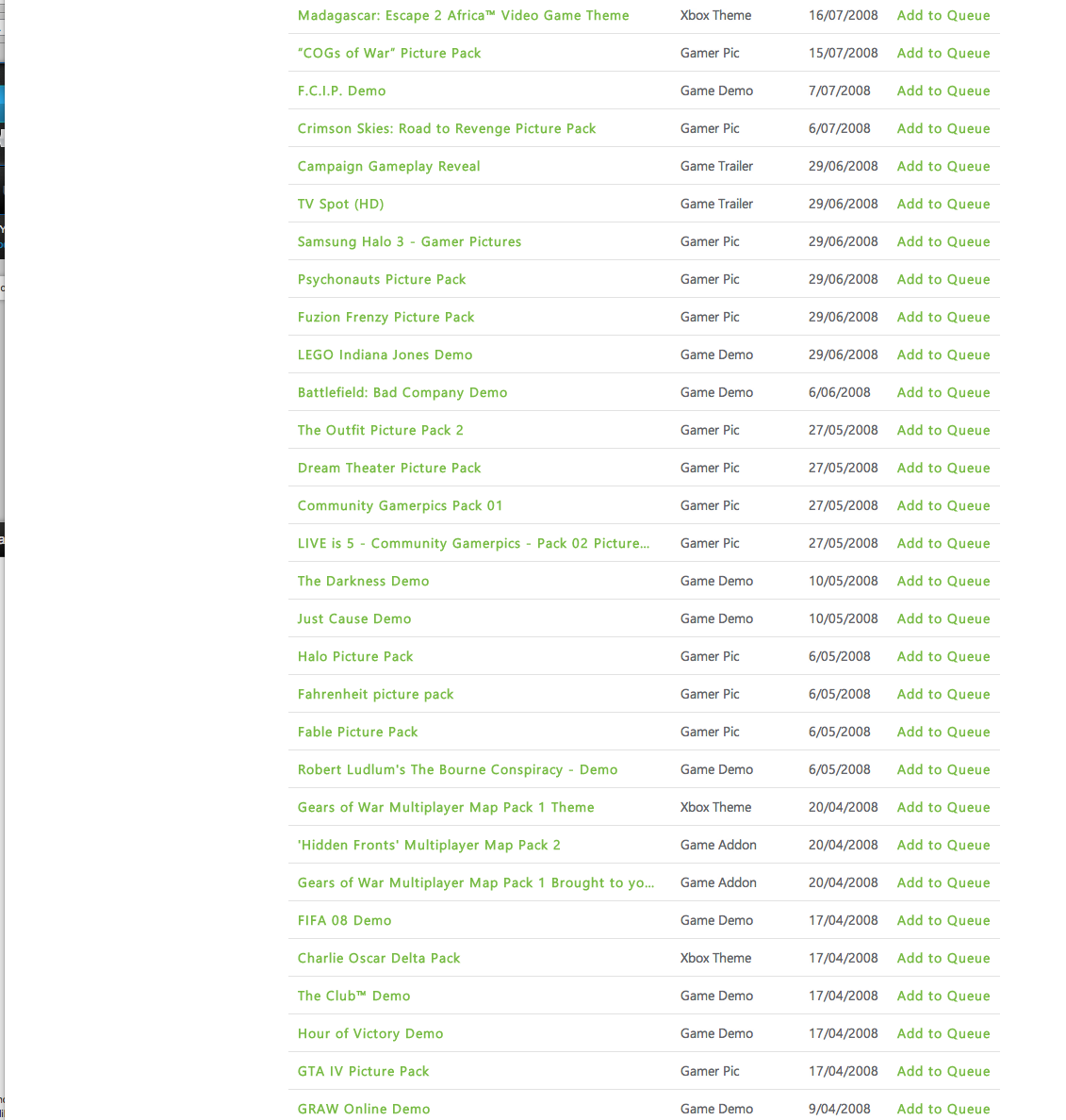
Task: Open GRAW Online Demo link
Action: pos(364,1110)
